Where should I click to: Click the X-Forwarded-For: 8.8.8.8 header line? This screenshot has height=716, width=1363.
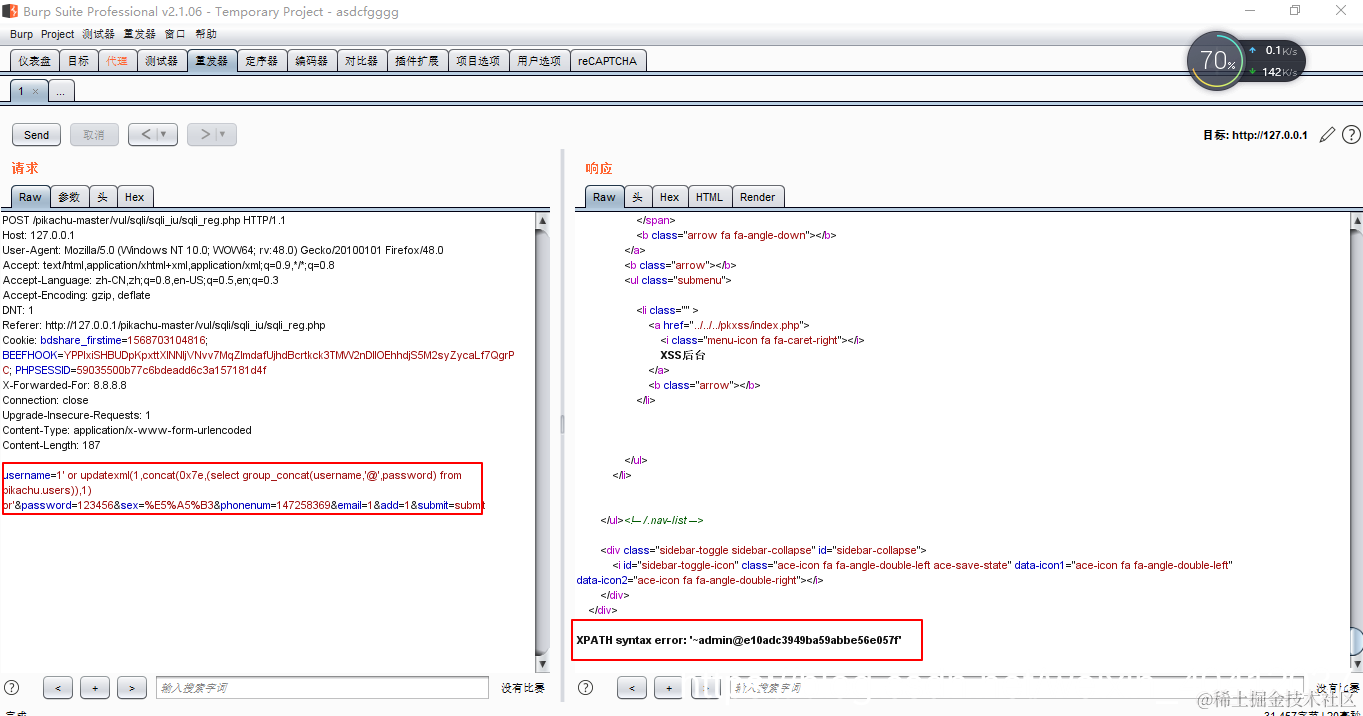(65, 385)
